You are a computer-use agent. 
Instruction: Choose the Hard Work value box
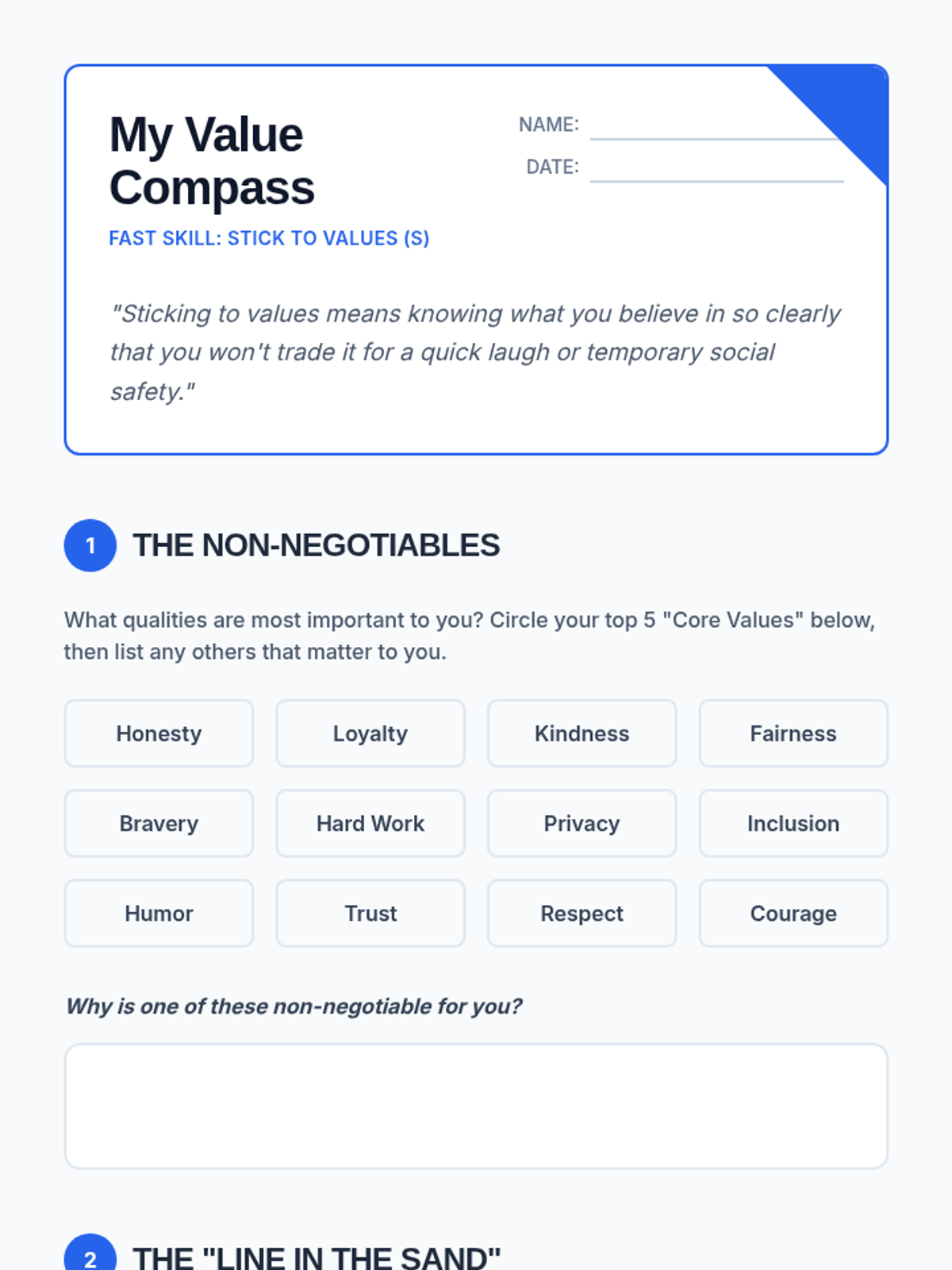[x=370, y=823]
